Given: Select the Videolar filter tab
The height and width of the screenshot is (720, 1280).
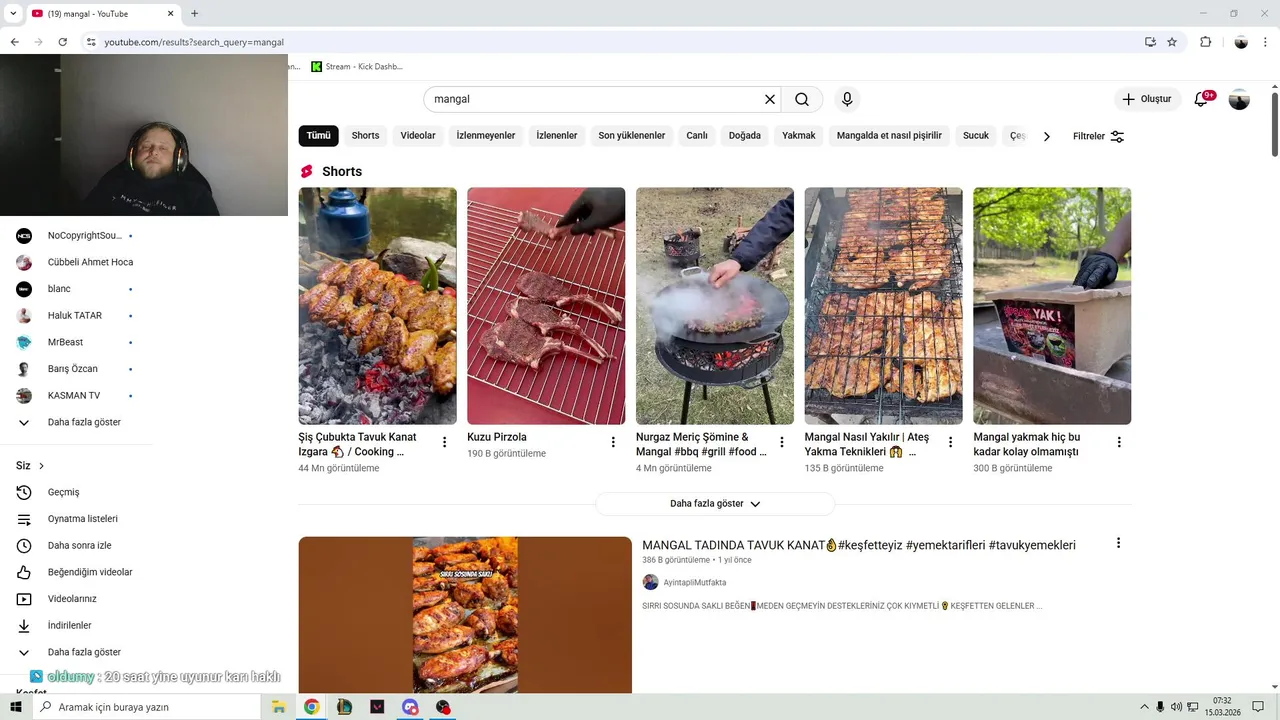Looking at the screenshot, I should coord(418,136).
